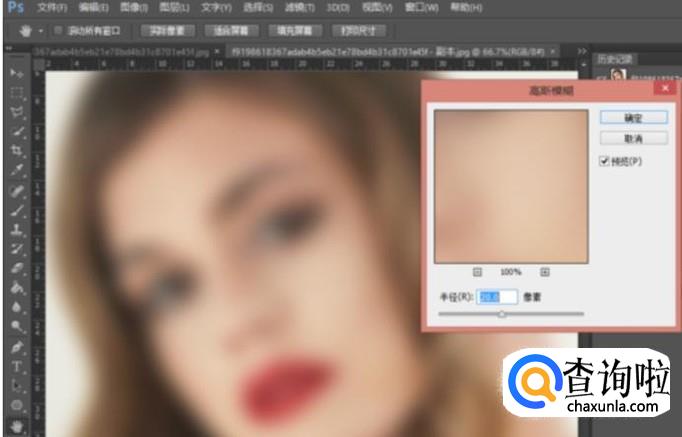Viewport: 682px width, 437px height.
Task: Select the Horizontal Type tool
Action: (17, 365)
